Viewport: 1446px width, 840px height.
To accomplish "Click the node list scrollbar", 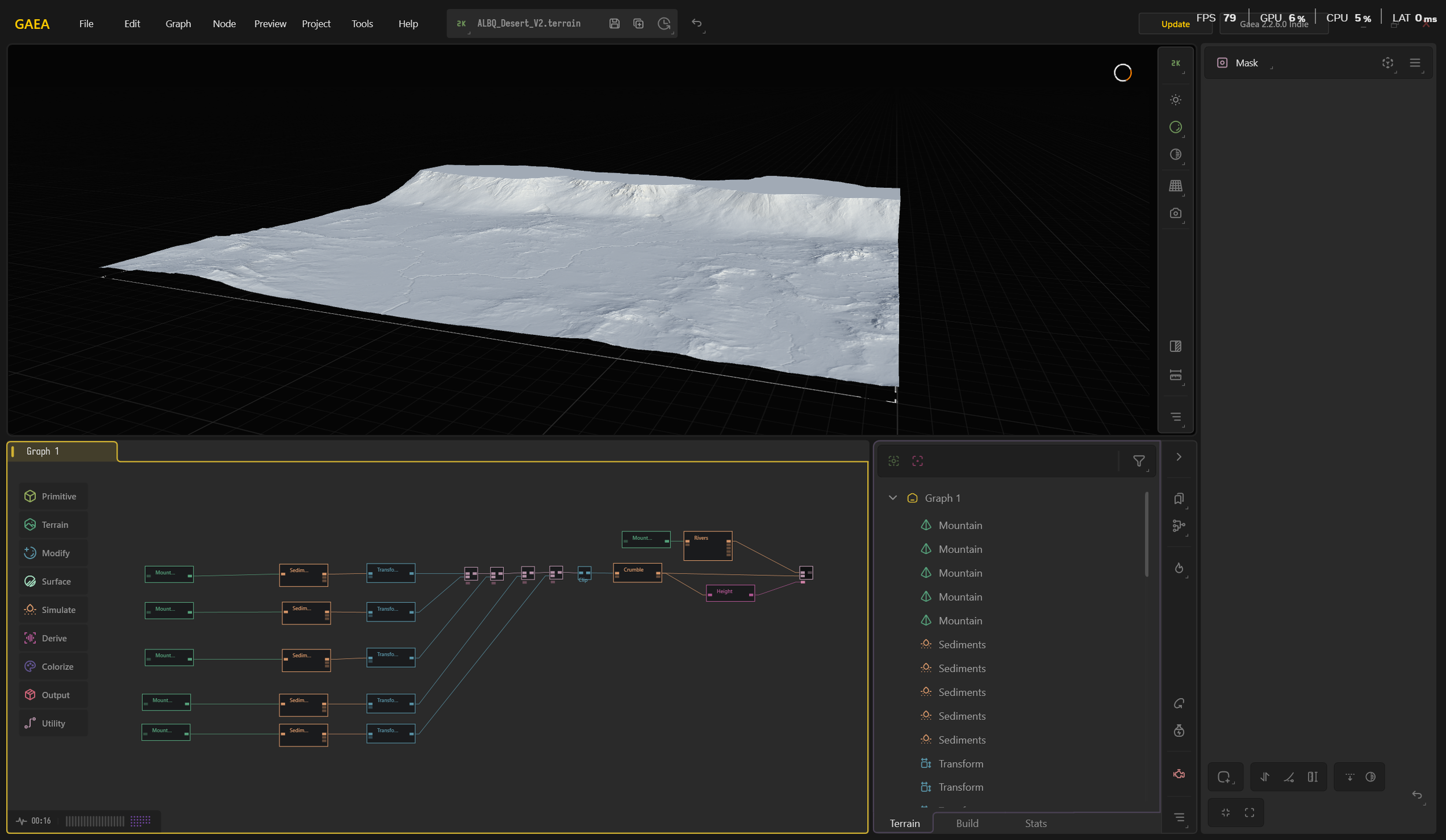I will point(1146,534).
